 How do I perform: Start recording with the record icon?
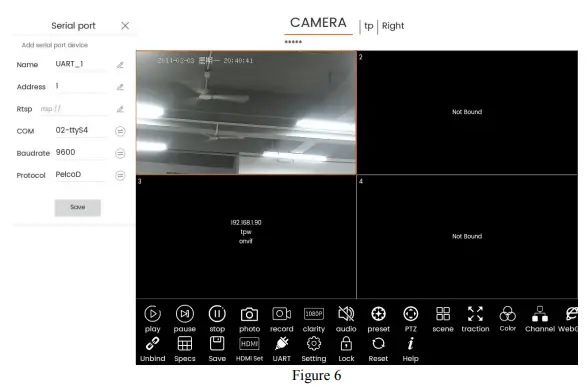(281, 314)
